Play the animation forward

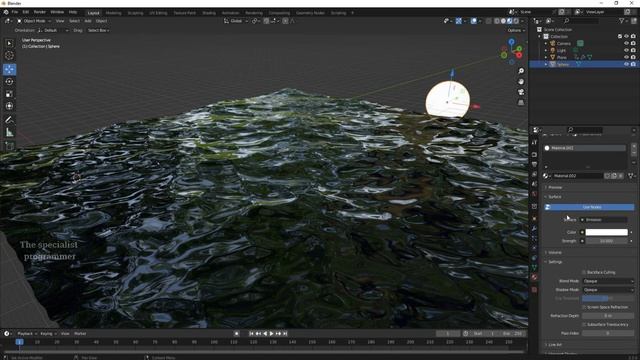pyautogui.click(x=271, y=333)
